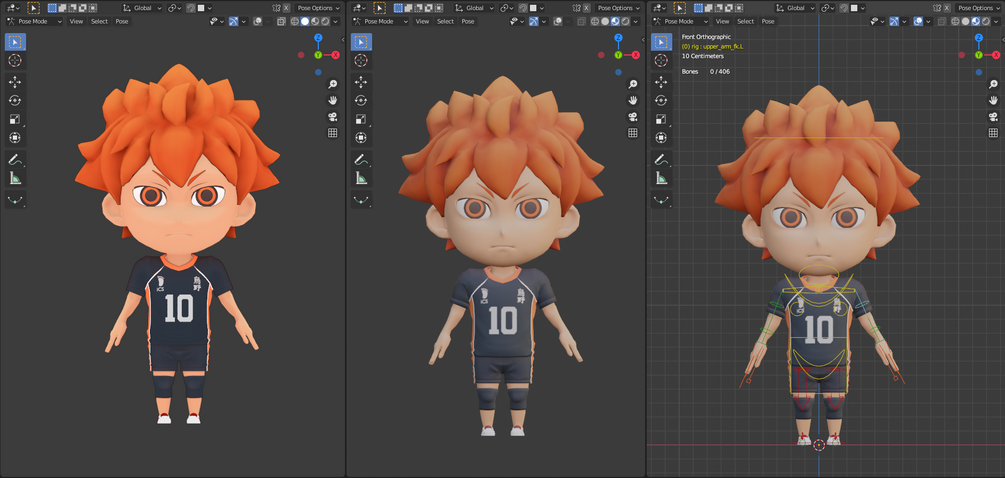The height and width of the screenshot is (478, 1005).
Task: Select the Annotate tool in left viewport
Action: click(x=15, y=160)
